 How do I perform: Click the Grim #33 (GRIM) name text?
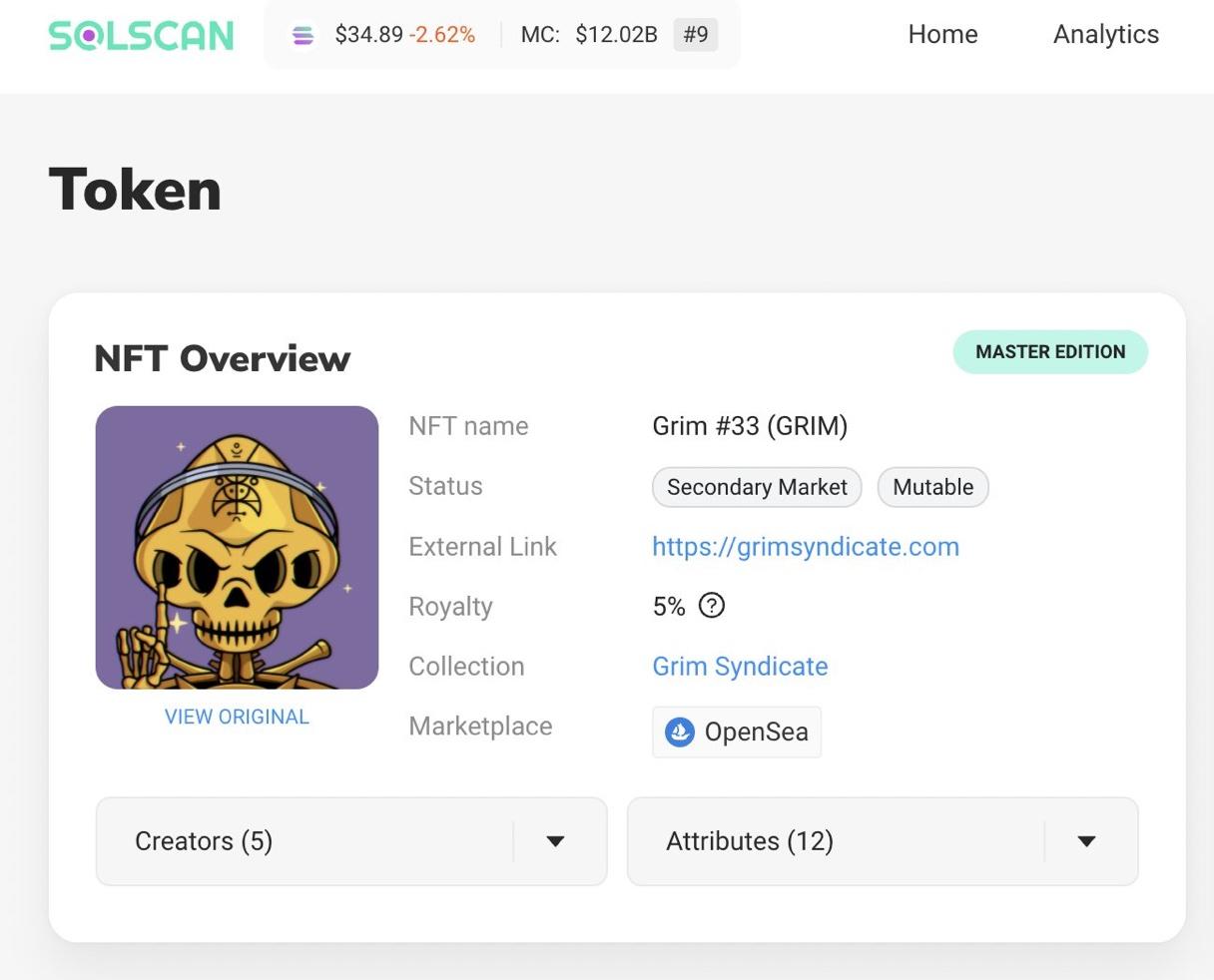pos(750,426)
